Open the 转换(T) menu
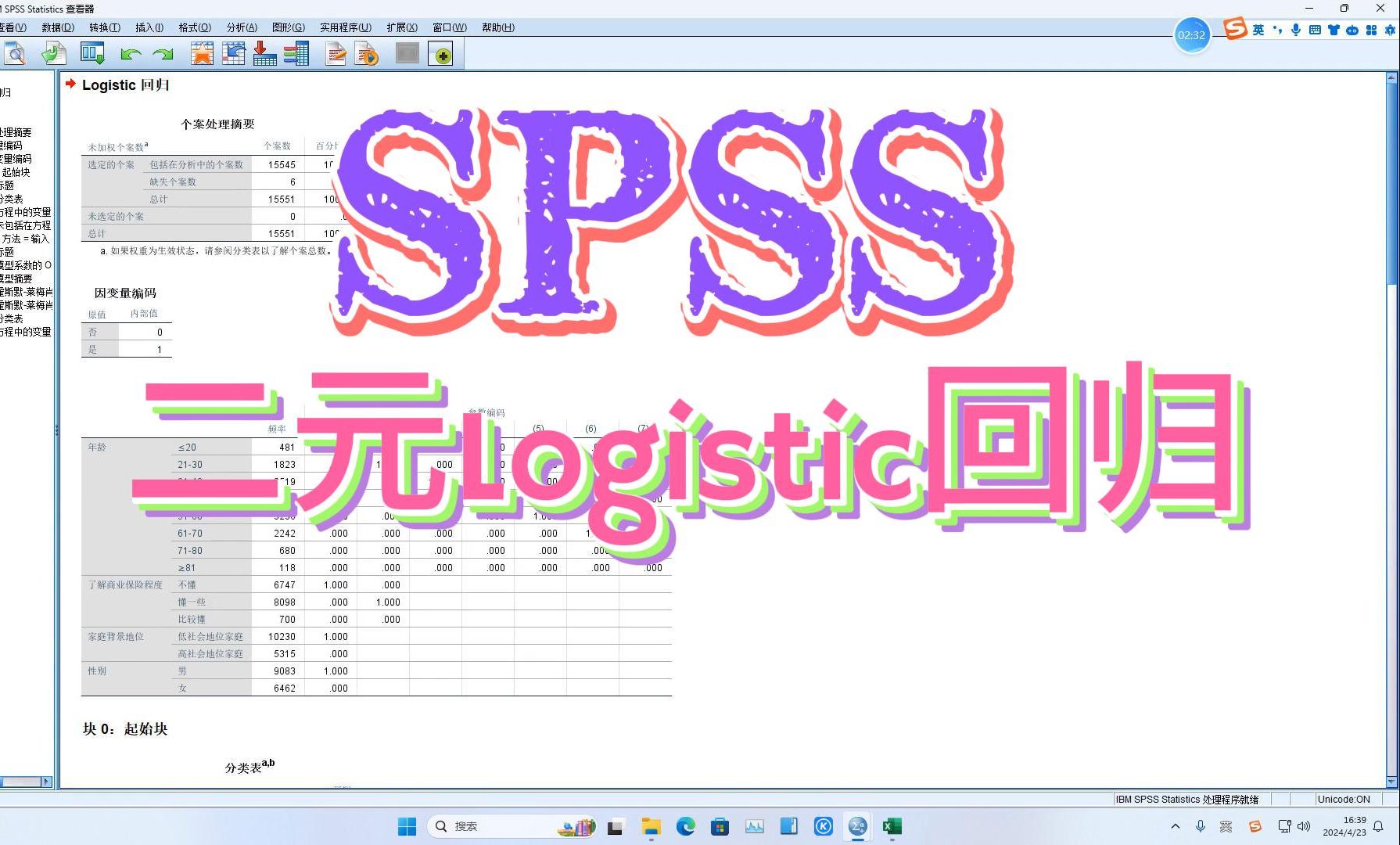Screen dimensions: 1400x845 (105, 27)
